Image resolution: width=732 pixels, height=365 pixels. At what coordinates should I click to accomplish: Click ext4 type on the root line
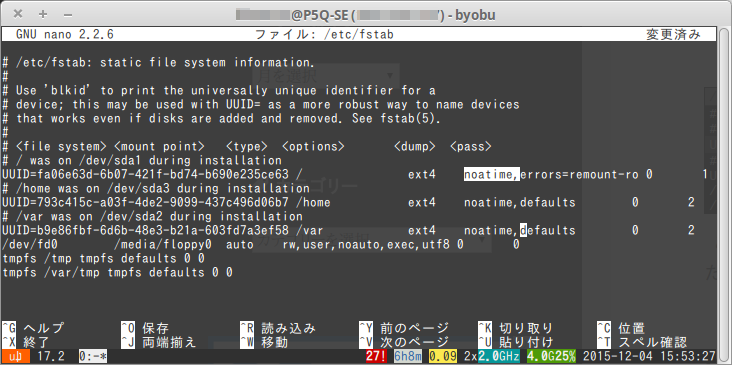click(x=422, y=175)
